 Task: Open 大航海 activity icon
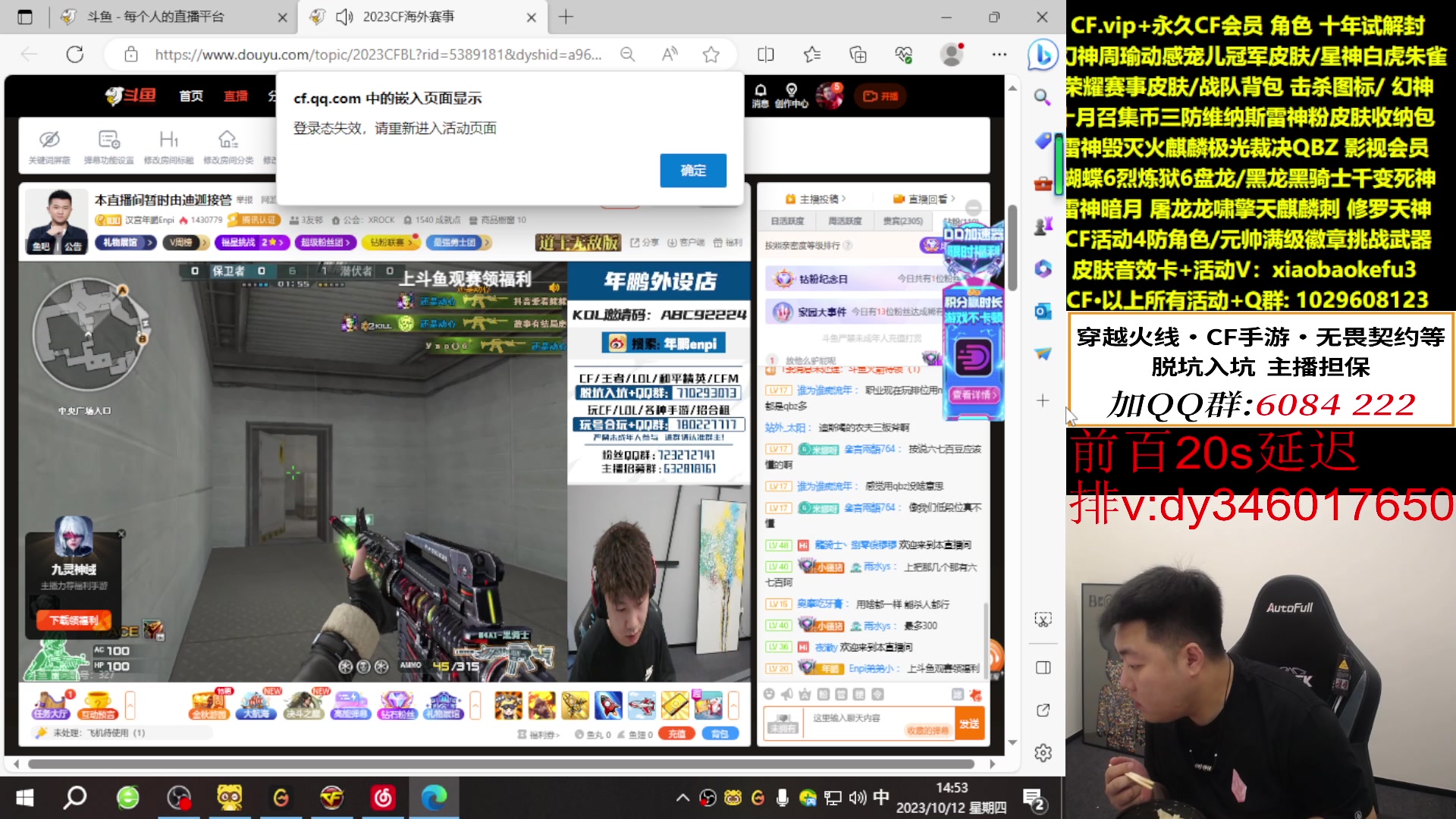point(256,705)
